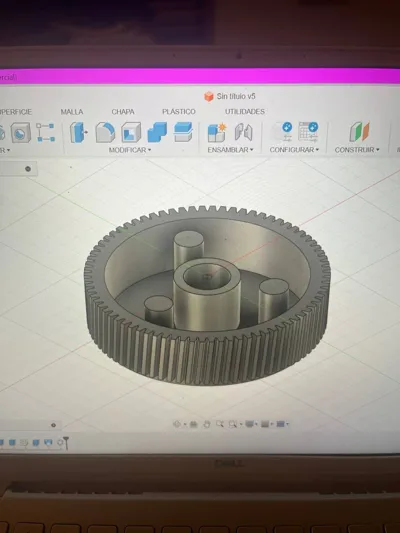400x533 pixels.
Task: Open the CONFIGURAR dropdown menu
Action: (294, 150)
